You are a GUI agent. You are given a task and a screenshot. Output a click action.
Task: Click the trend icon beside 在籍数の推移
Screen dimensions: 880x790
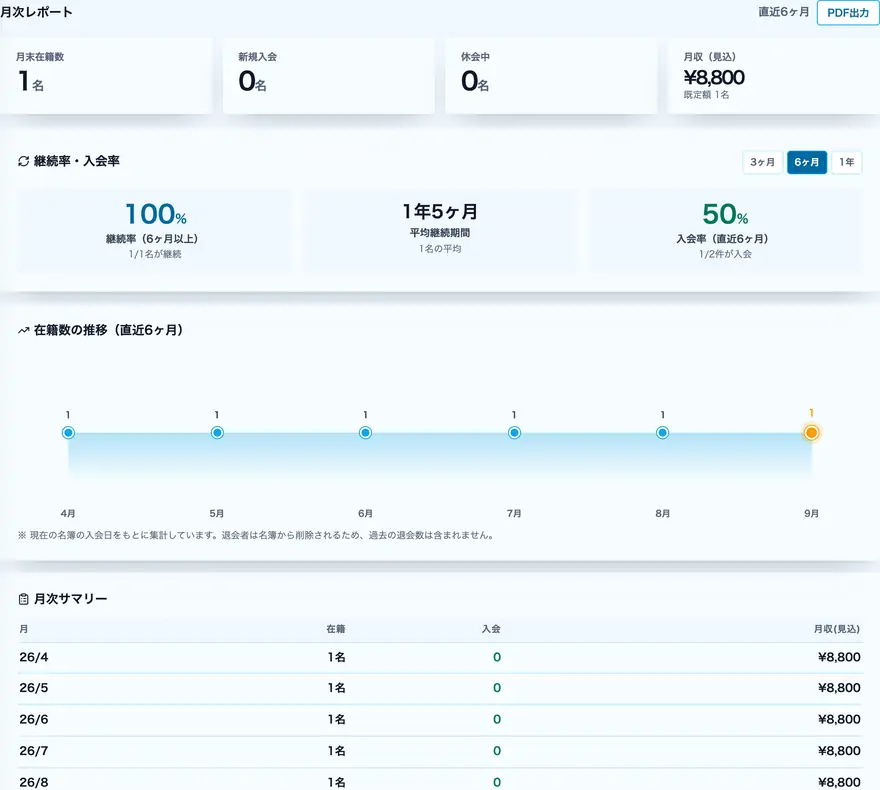click(24, 330)
